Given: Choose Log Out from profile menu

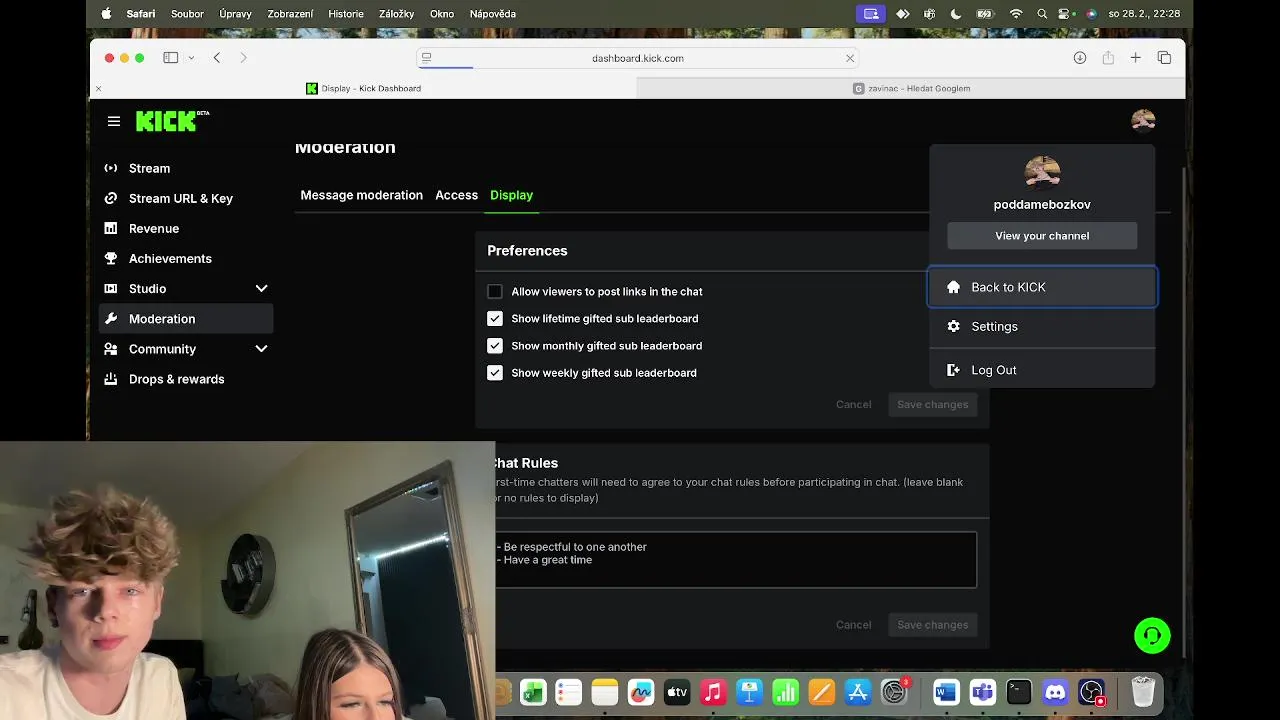Looking at the screenshot, I should [1042, 370].
